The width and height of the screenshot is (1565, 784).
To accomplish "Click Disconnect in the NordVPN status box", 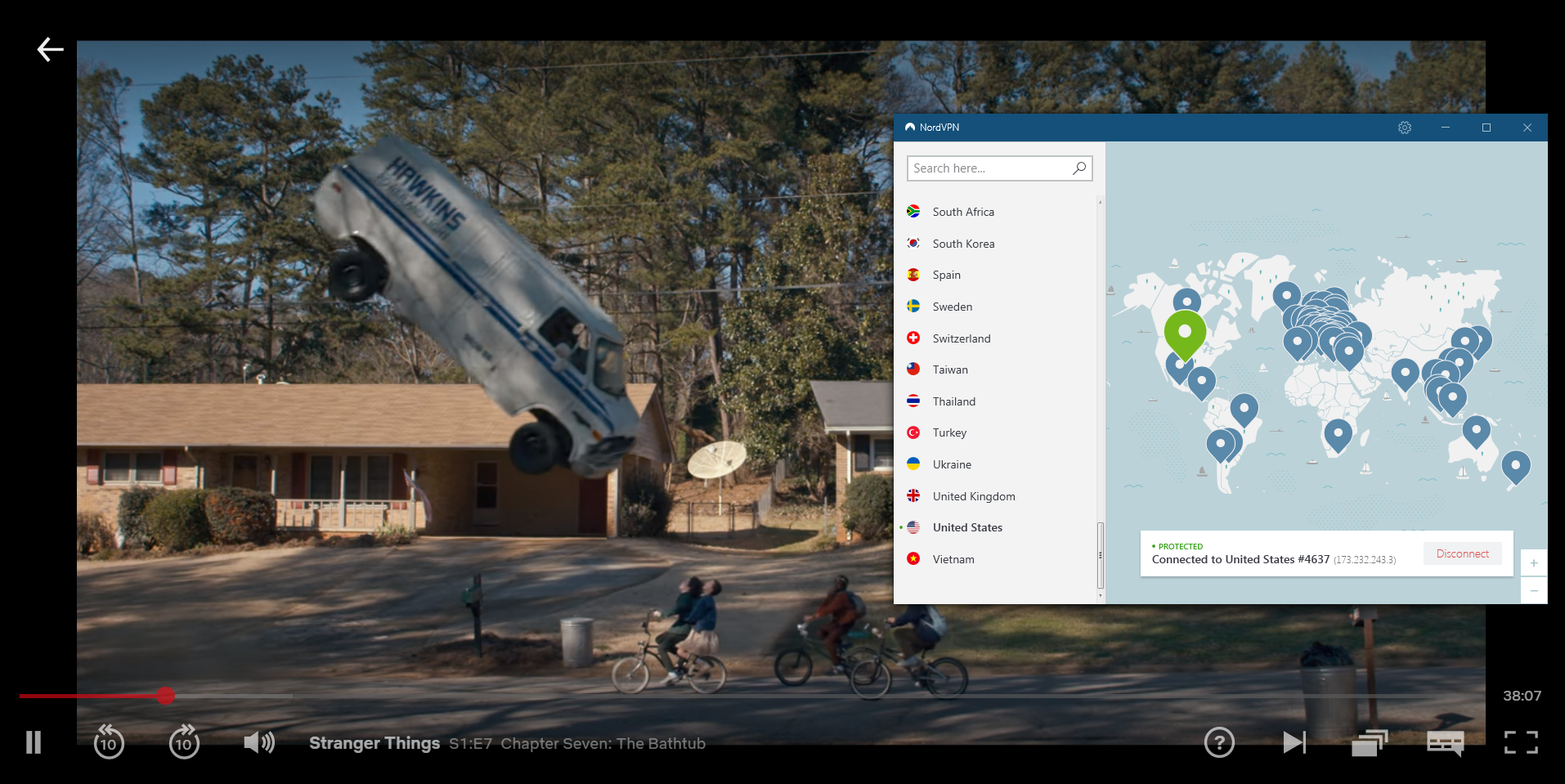I will (1462, 553).
